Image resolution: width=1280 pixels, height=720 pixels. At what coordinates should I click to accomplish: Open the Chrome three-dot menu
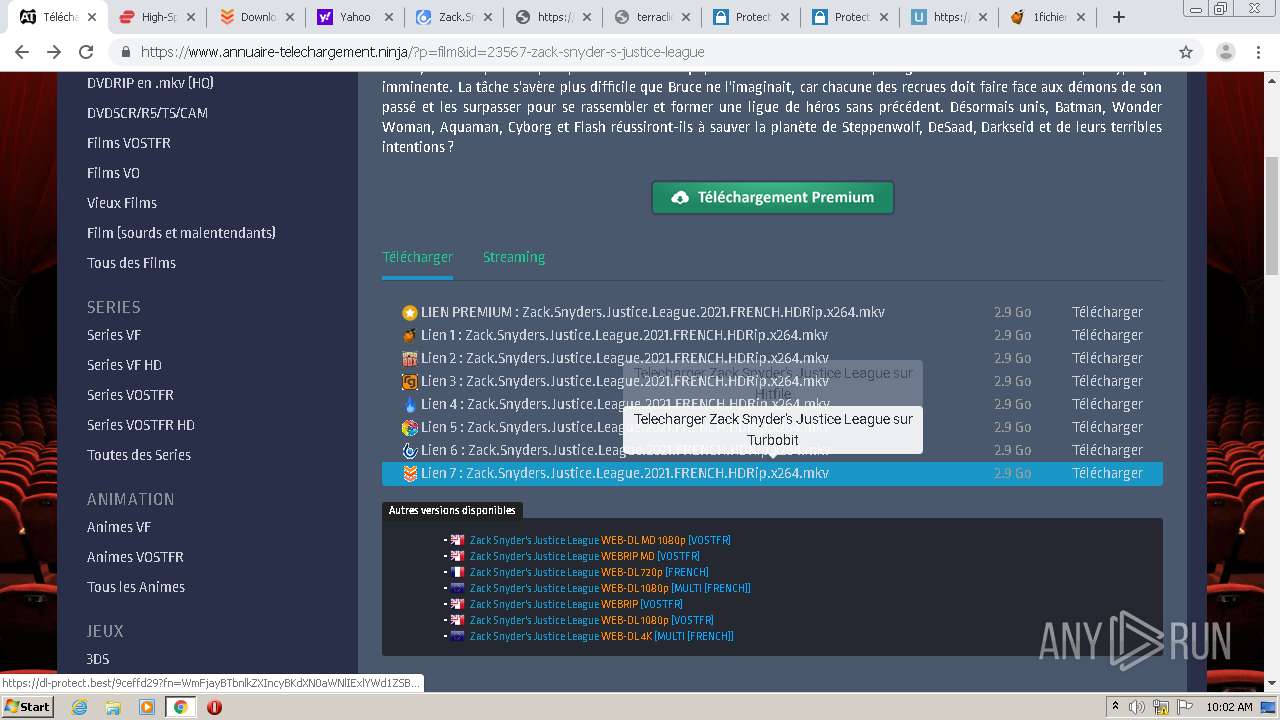(x=1258, y=52)
